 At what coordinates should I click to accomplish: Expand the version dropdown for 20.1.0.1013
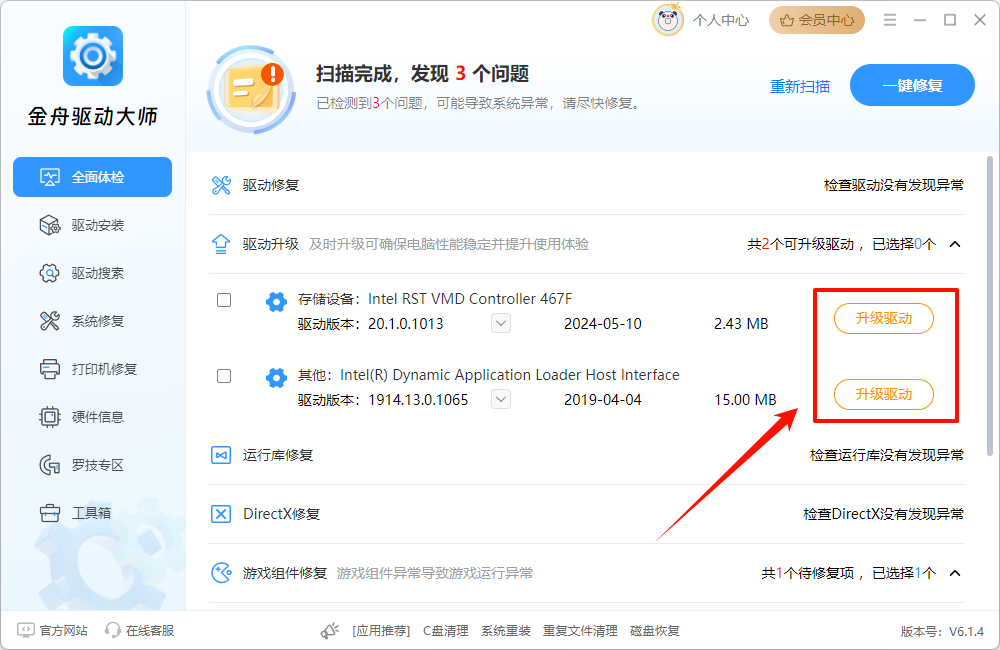click(x=500, y=323)
